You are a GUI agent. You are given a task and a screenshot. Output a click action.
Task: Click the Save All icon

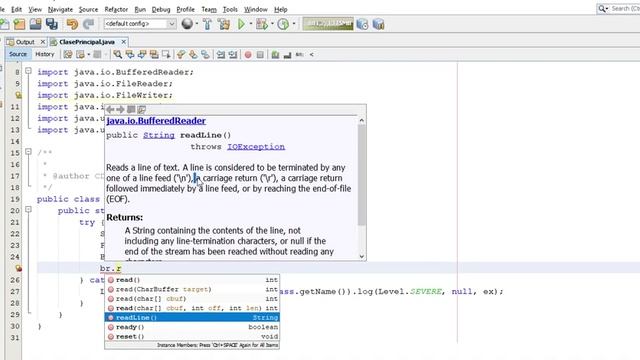(x=51, y=24)
